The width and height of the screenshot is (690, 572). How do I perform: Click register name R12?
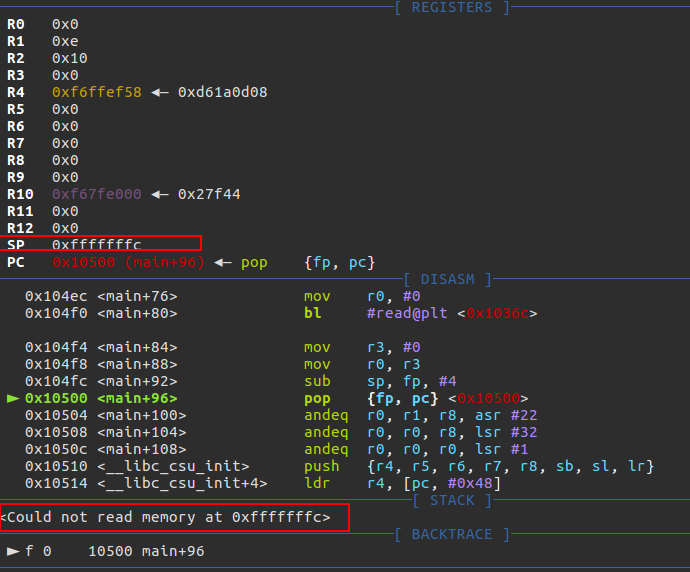click(x=20, y=228)
